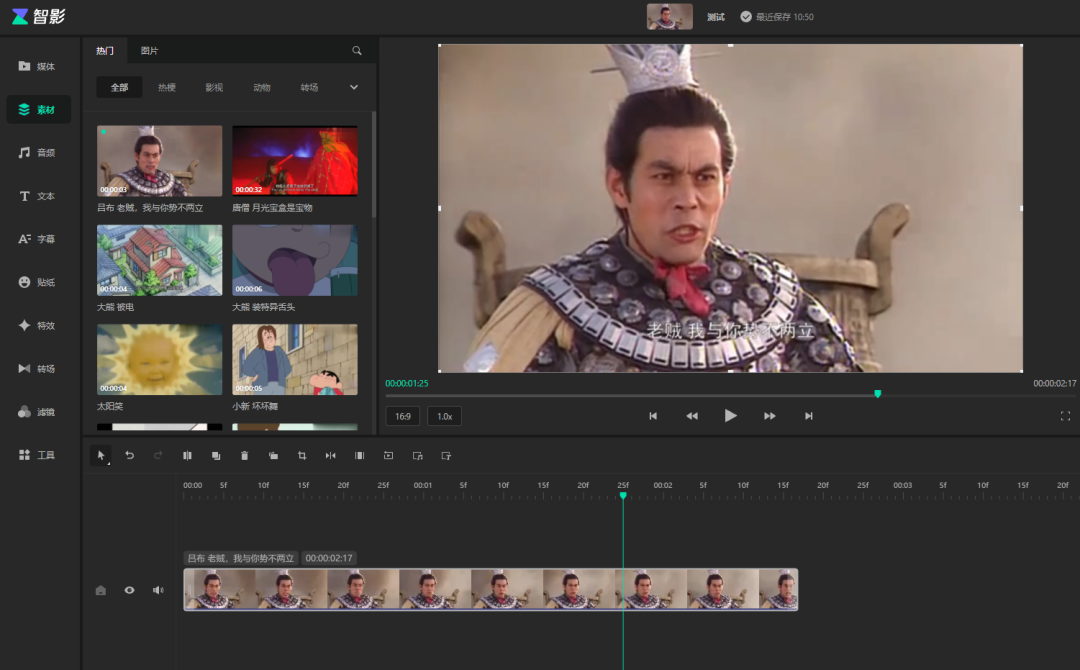
Task: Click the materials panel vertical scrollbar
Action: point(374,165)
